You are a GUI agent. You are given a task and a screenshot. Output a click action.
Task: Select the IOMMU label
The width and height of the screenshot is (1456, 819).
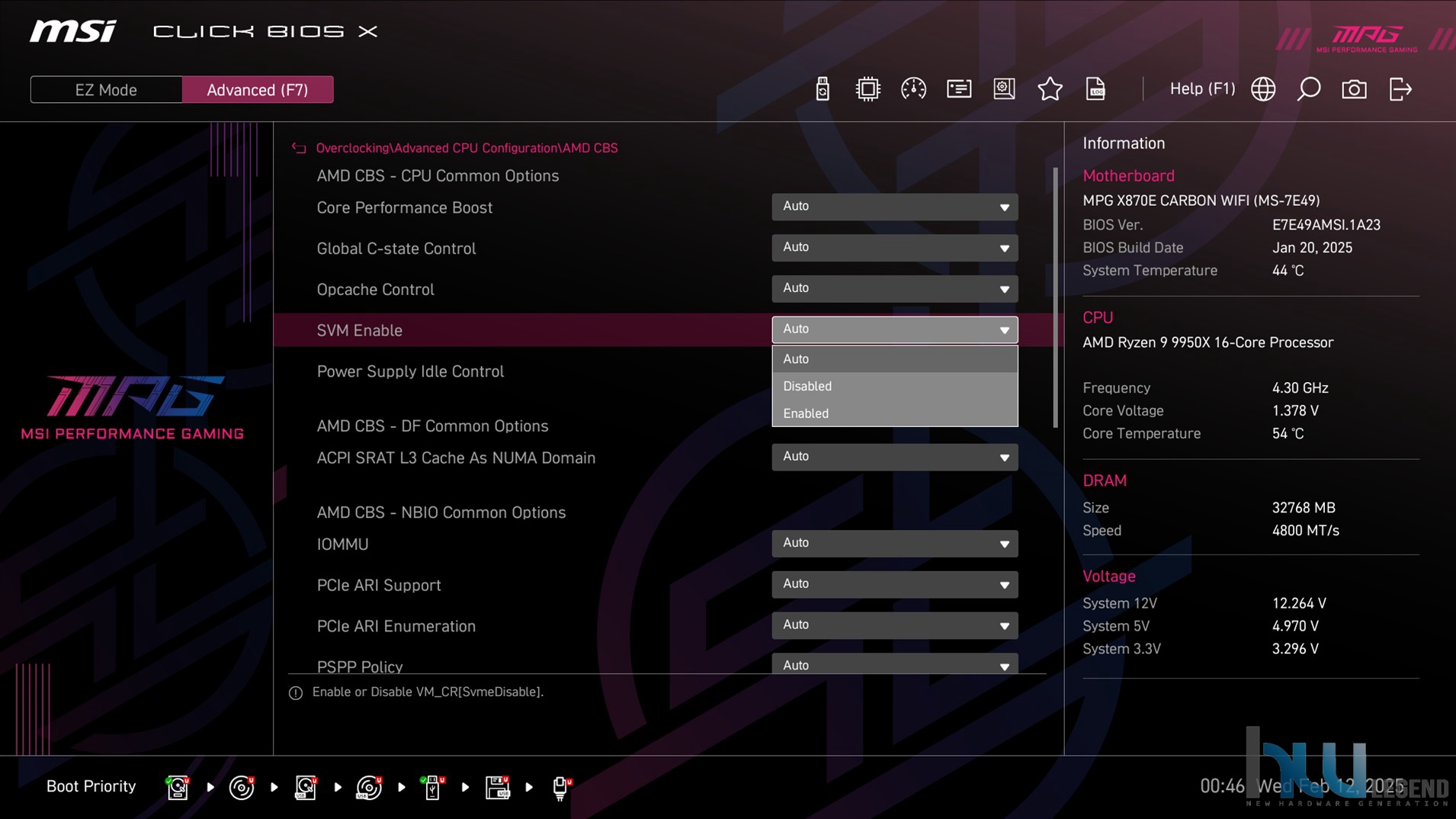tap(342, 544)
